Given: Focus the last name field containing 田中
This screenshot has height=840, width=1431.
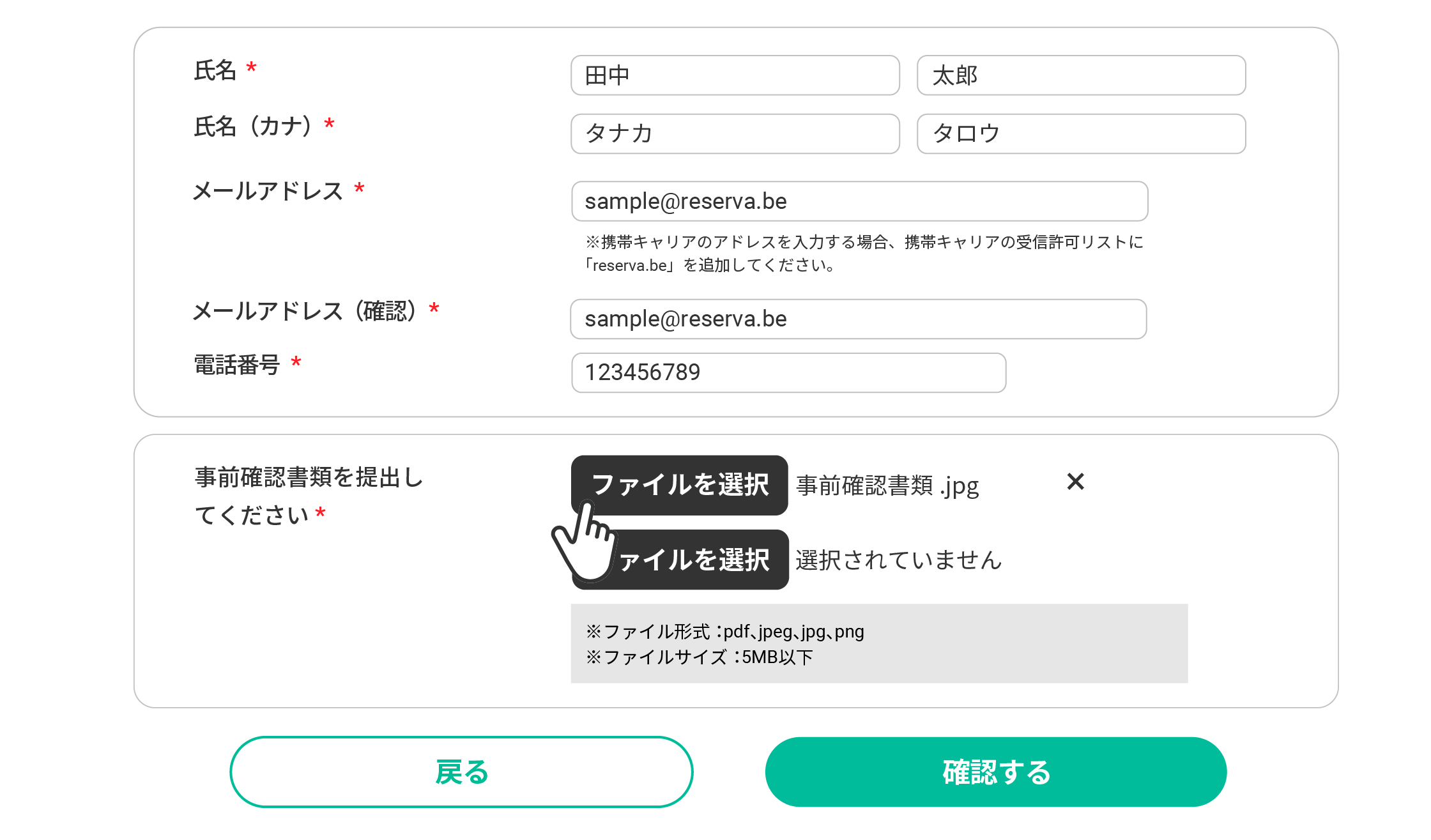Looking at the screenshot, I should [x=735, y=75].
